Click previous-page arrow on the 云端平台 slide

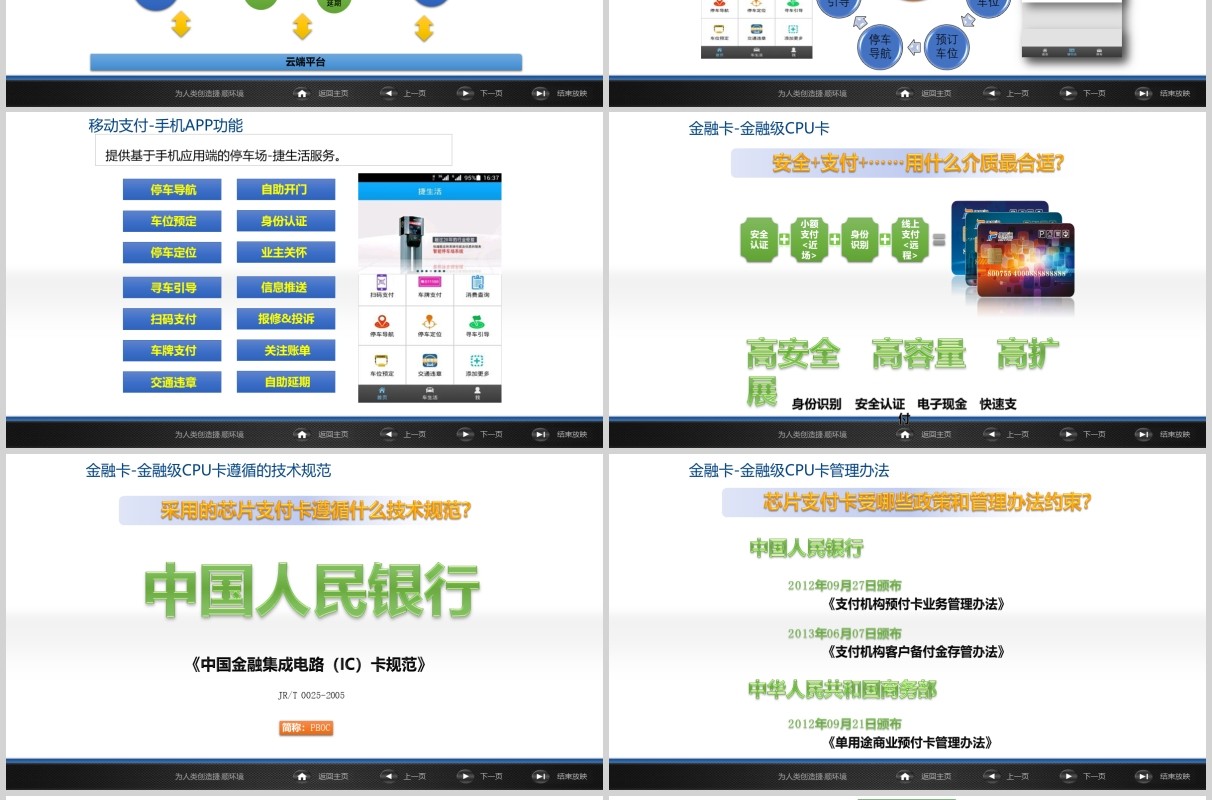coord(388,93)
